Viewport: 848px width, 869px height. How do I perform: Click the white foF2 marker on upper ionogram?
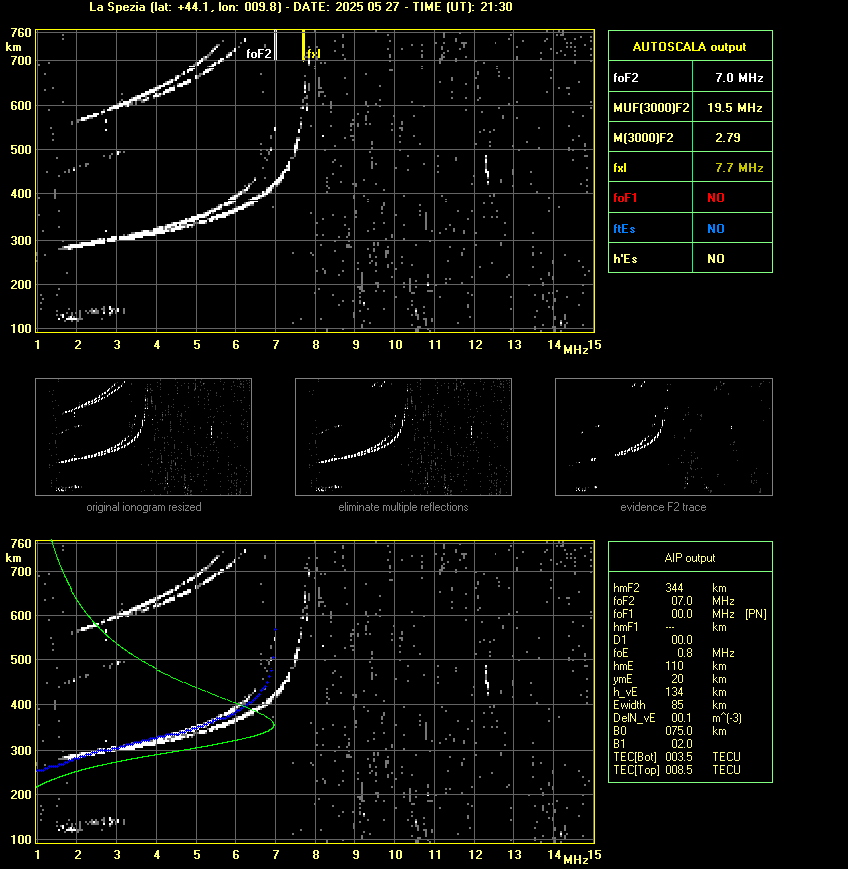(x=275, y=45)
